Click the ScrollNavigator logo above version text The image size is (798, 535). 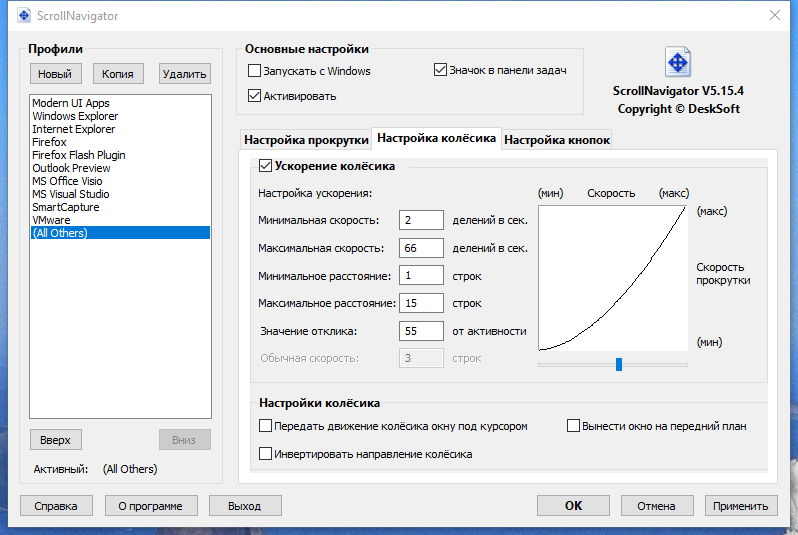(677, 62)
